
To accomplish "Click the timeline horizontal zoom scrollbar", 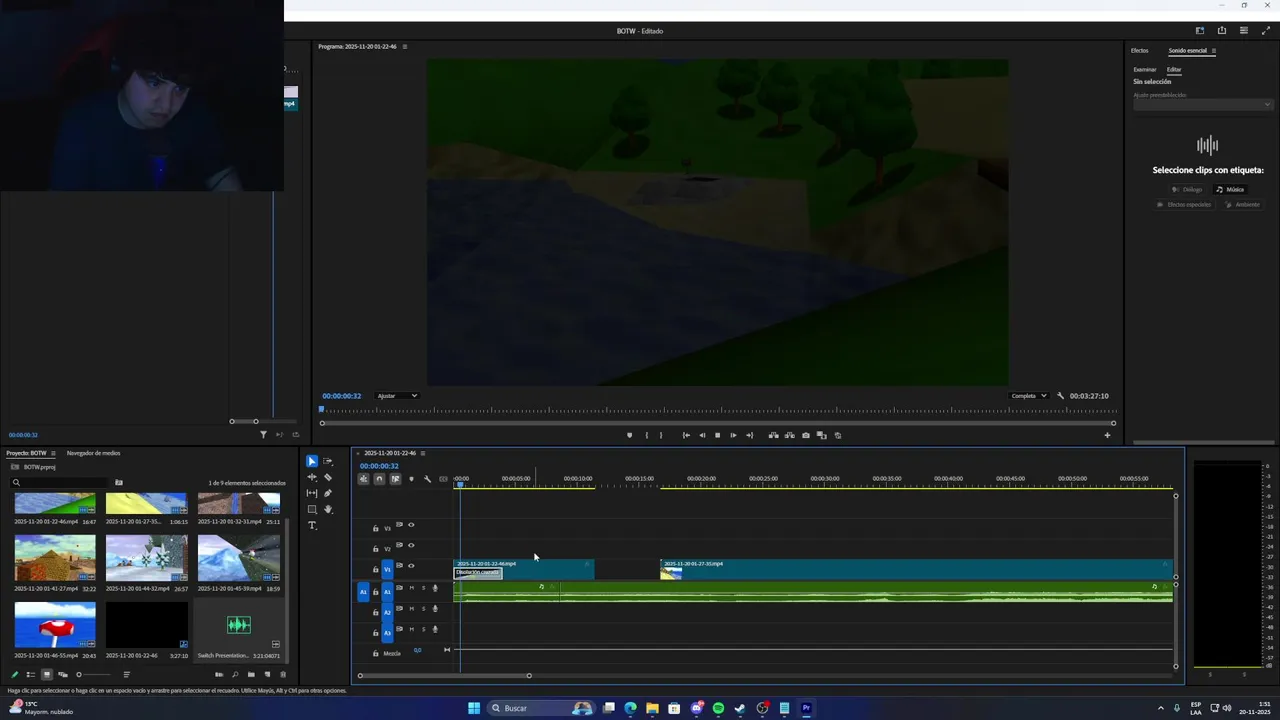I will (x=444, y=676).
